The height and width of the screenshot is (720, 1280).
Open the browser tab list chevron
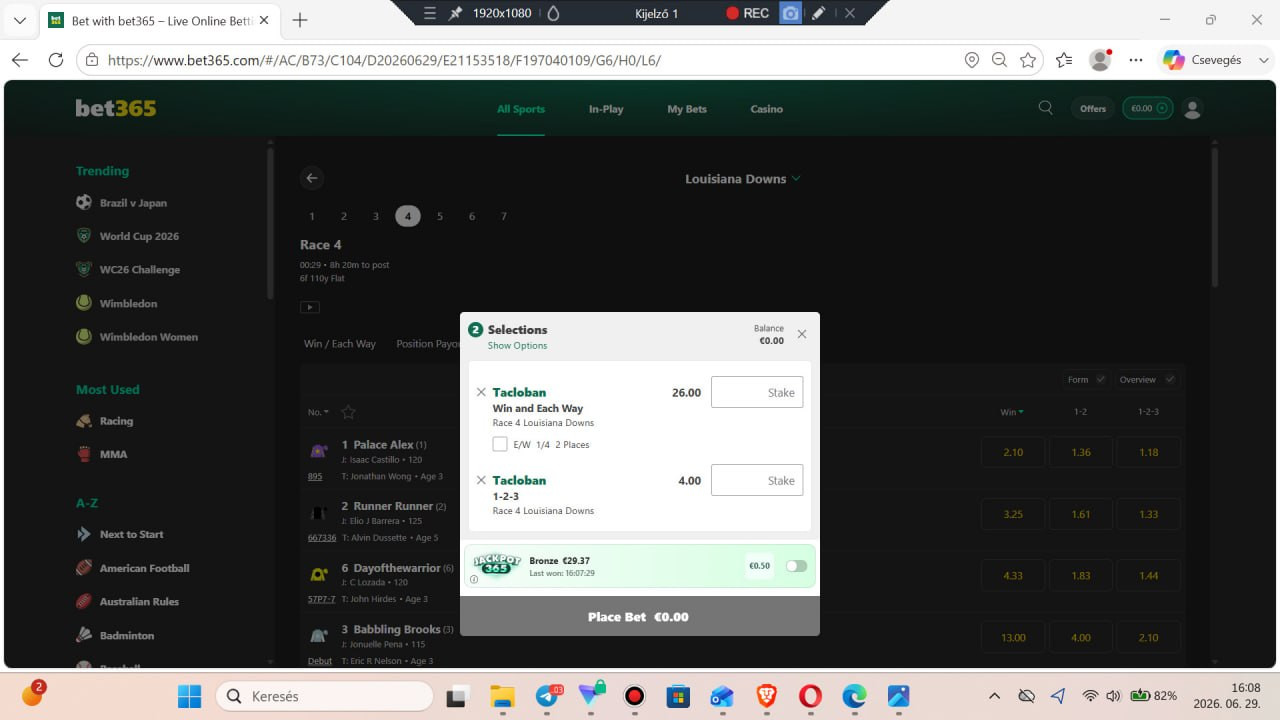[x=20, y=20]
